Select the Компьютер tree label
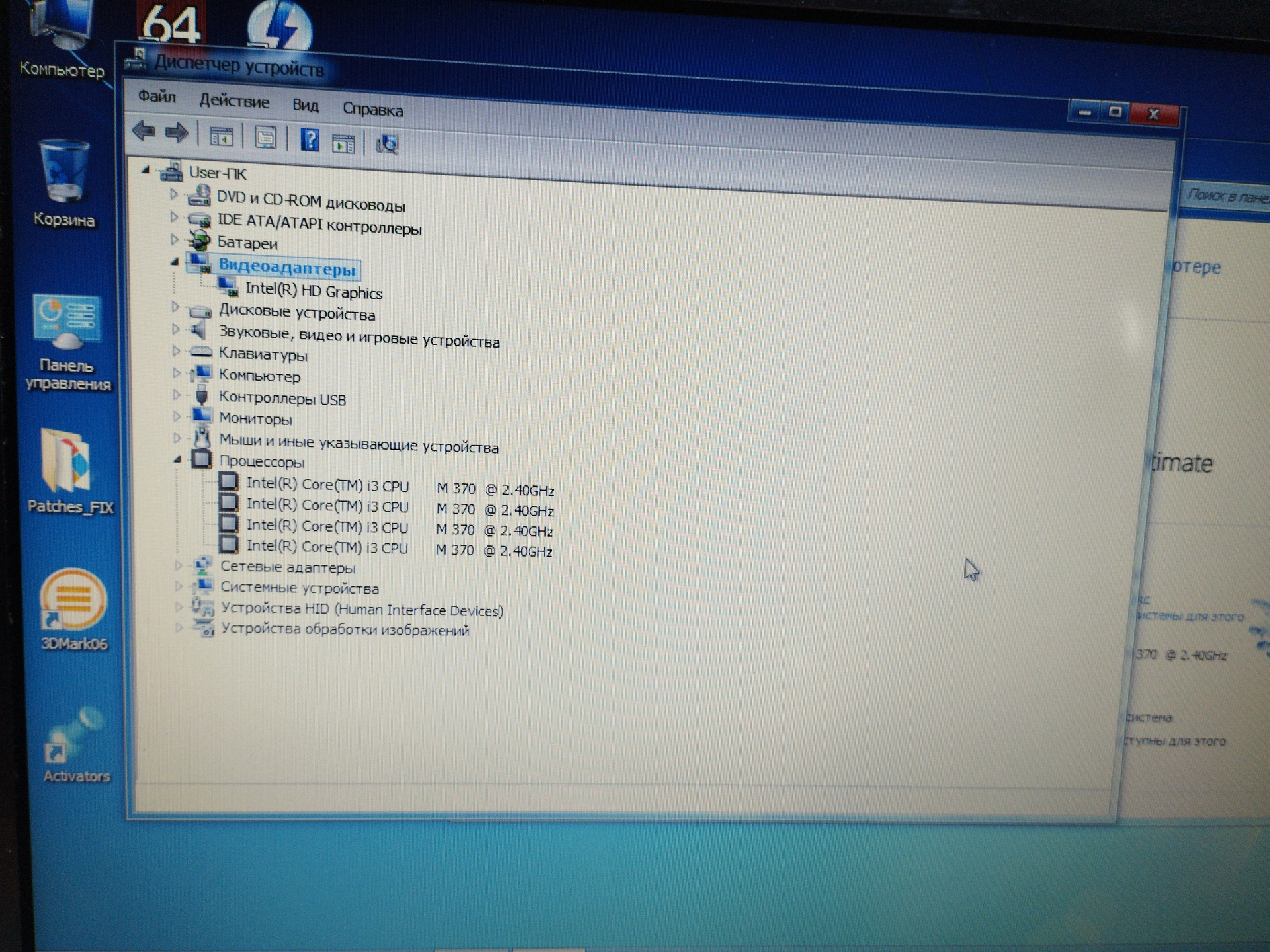This screenshot has width=1270, height=952. pos(259,376)
